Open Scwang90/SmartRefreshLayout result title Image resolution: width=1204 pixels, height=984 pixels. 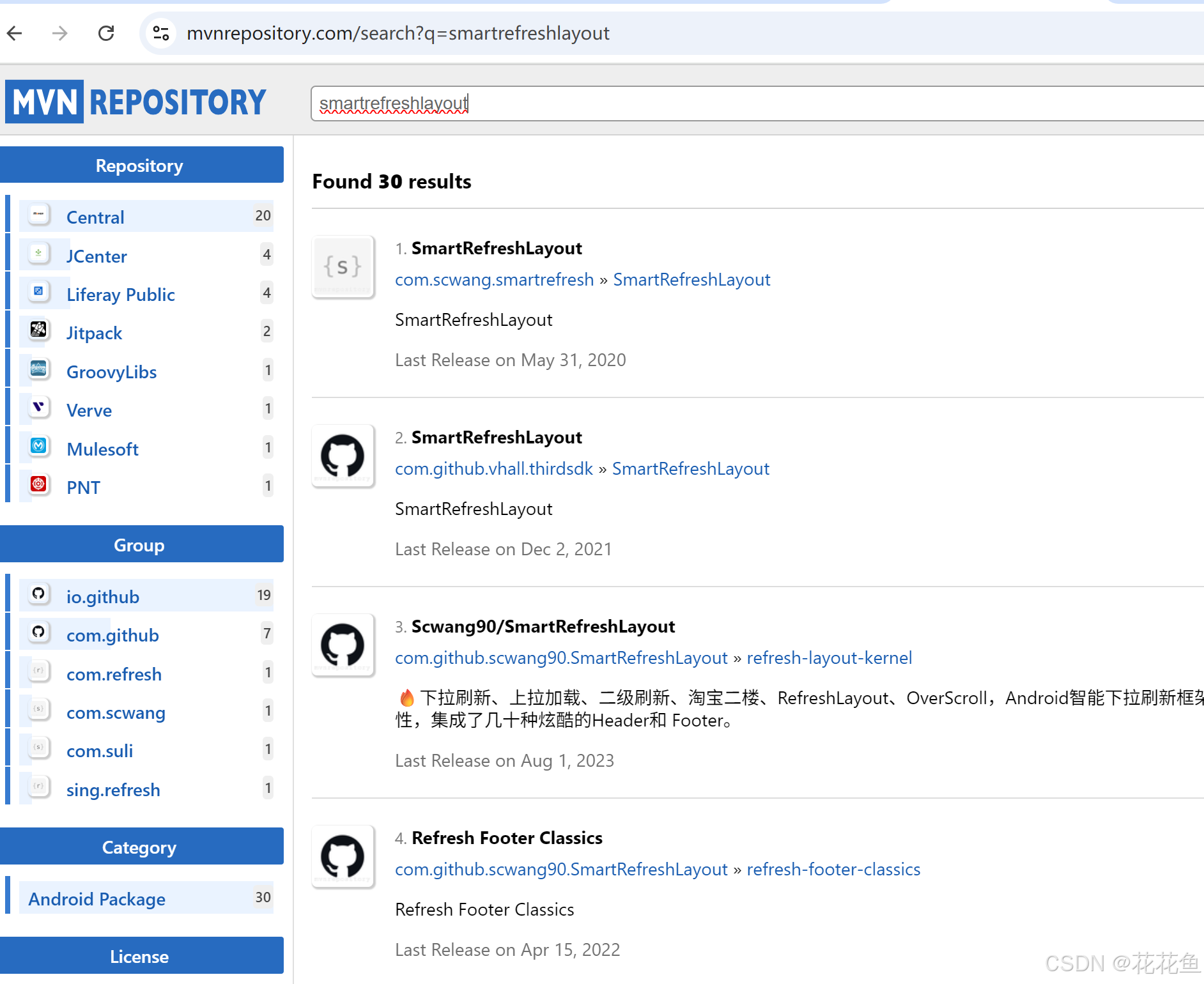pos(543,626)
